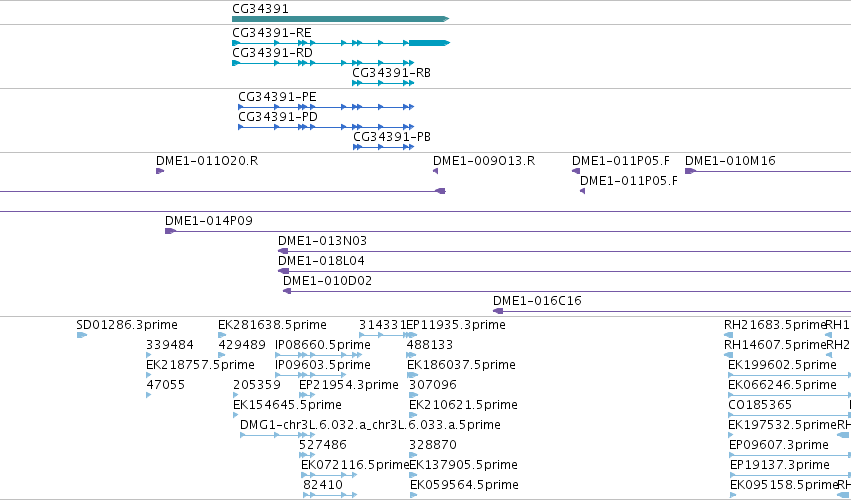851x500 pixels.
Task: Click the 3' UTR block of CG34391-RE
Action: pyautogui.click(x=429, y=43)
